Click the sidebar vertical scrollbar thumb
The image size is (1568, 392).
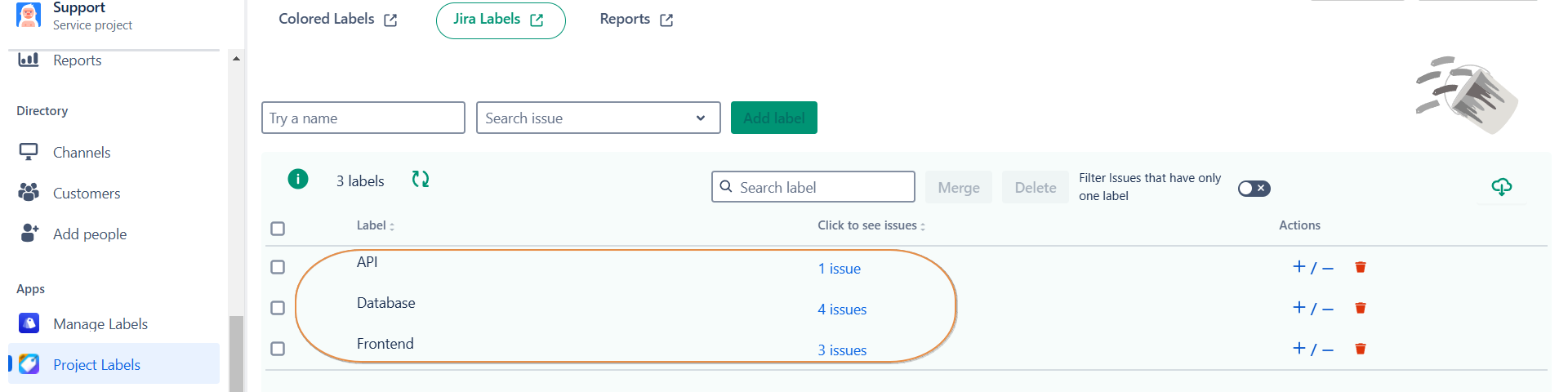tap(236, 353)
